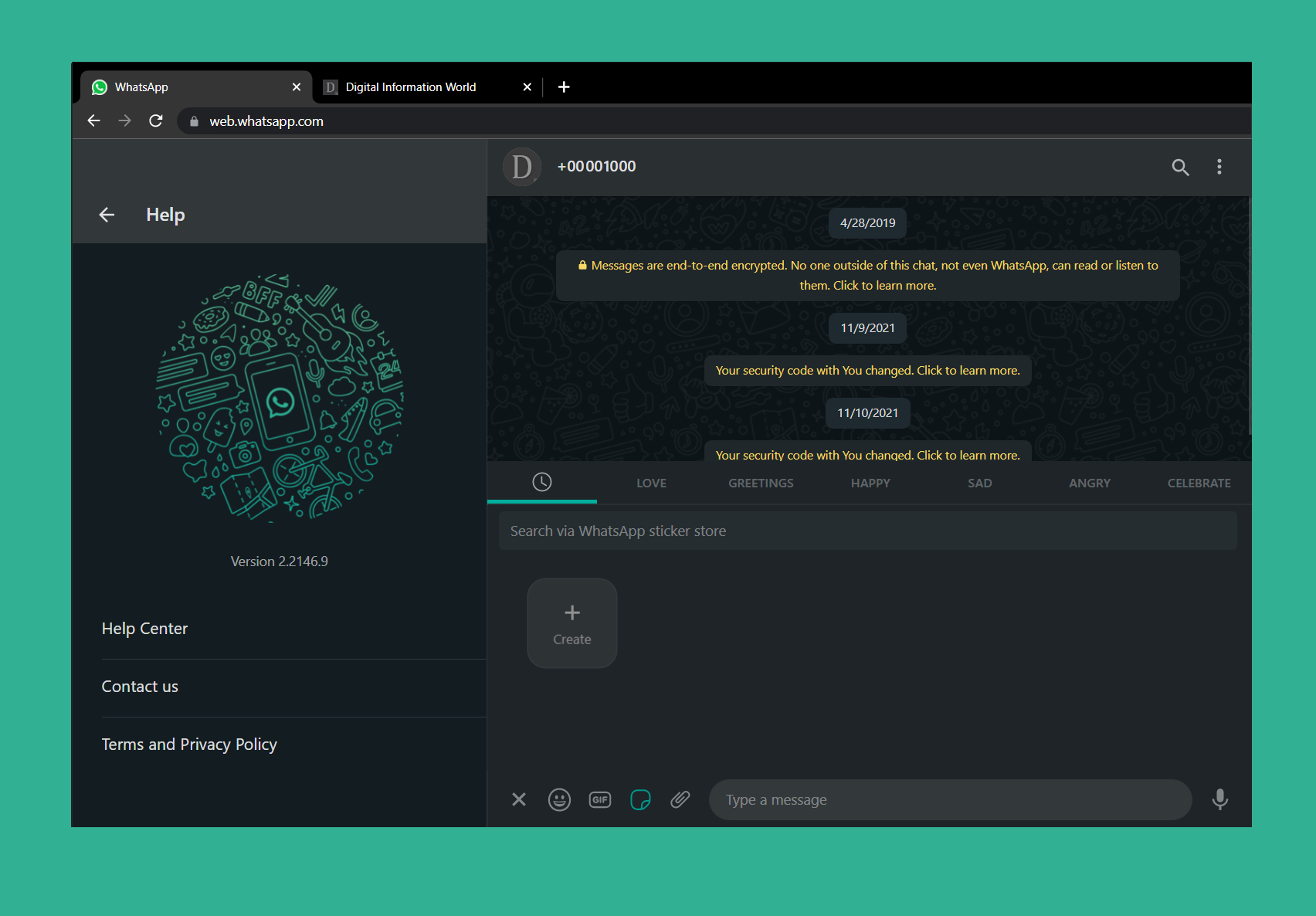Open the chat three-dot menu
The image size is (1316, 916).
pos(1219,167)
